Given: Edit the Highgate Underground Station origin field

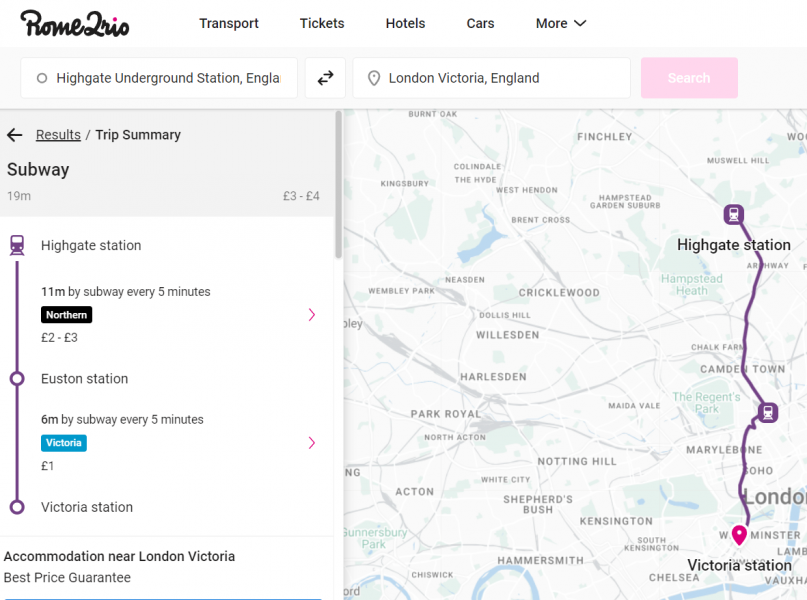Looking at the screenshot, I should coord(159,78).
